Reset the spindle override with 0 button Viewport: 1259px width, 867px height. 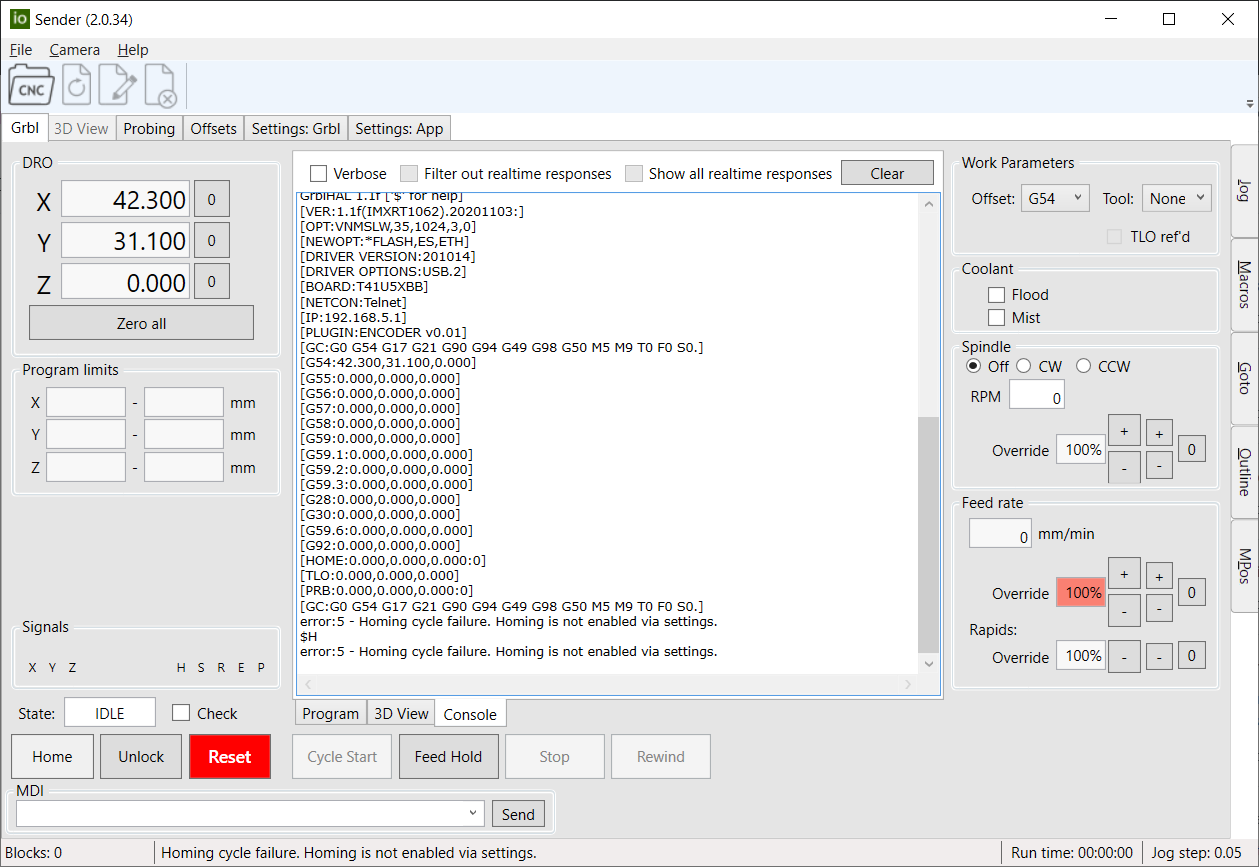1190,450
